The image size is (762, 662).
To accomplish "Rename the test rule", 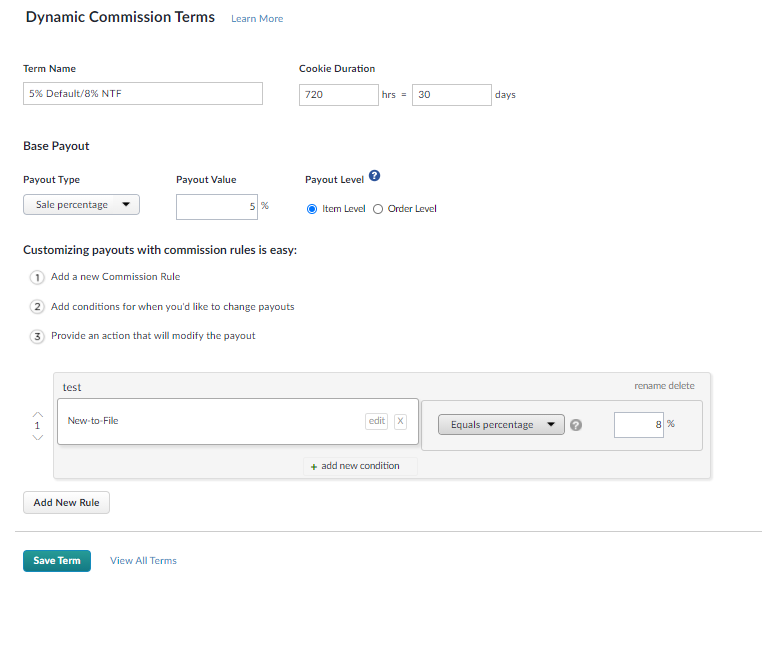I will 650,385.
